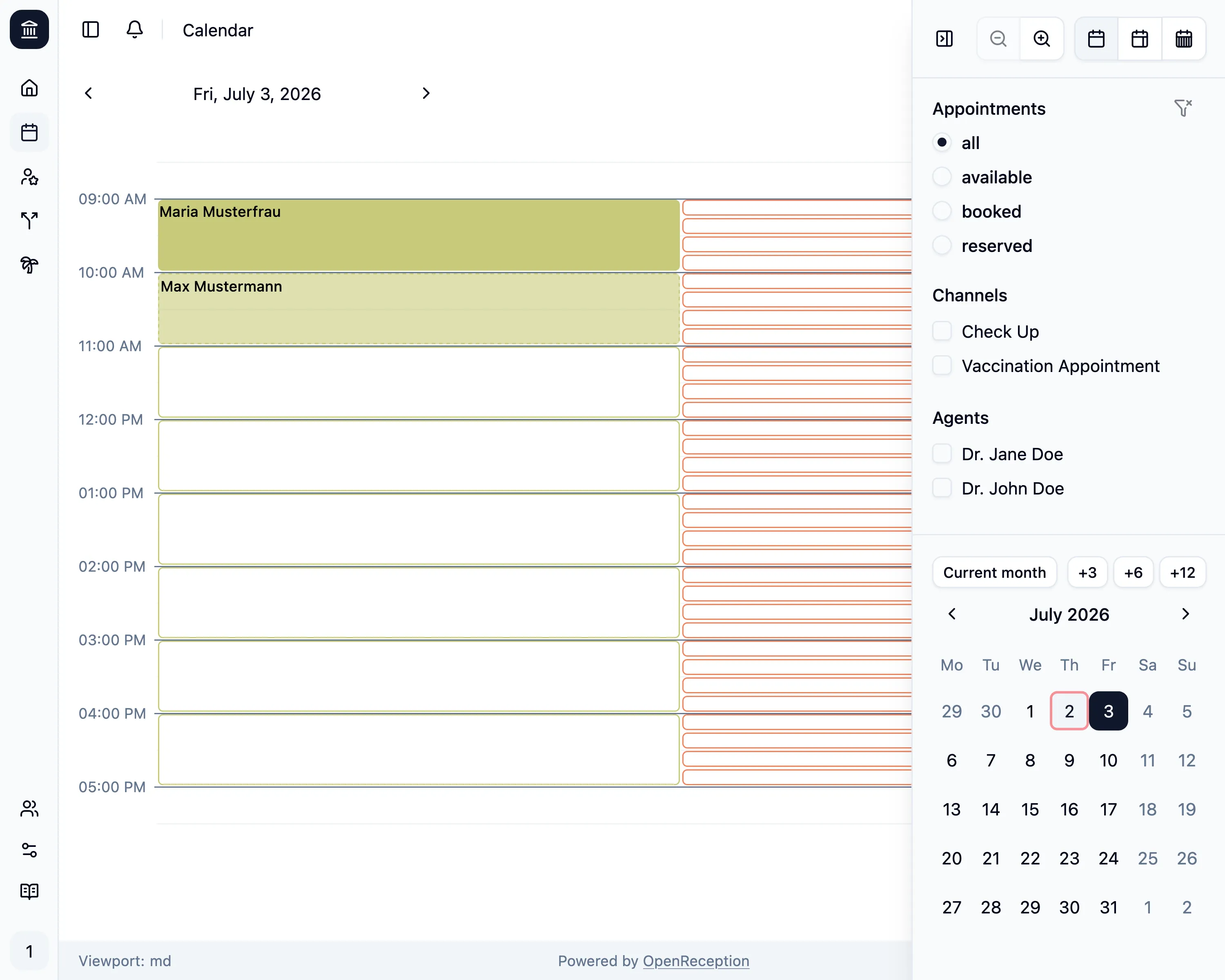Select the empty 04:00 PM slot

click(419, 750)
